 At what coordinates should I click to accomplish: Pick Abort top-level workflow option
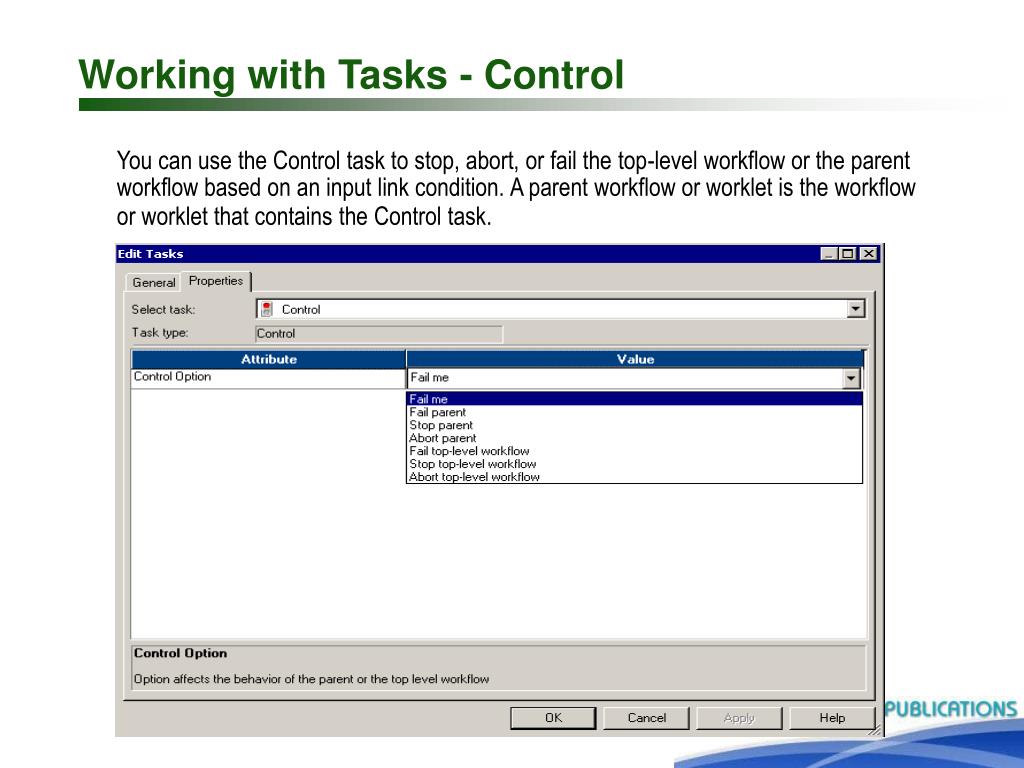pos(634,477)
